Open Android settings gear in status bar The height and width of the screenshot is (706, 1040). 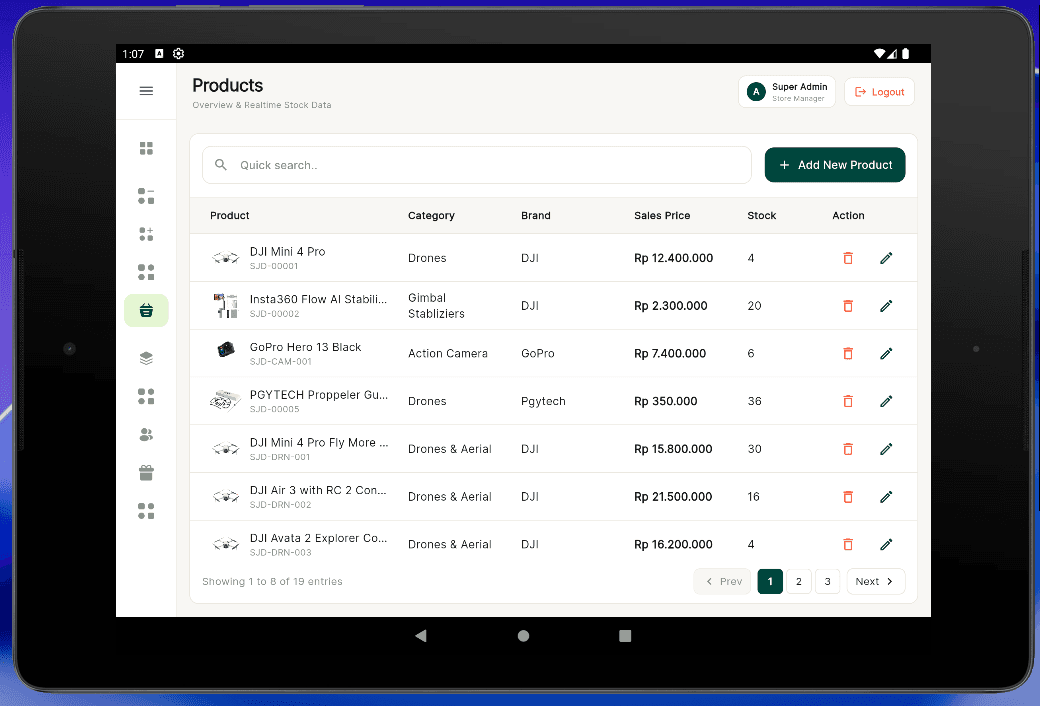click(x=178, y=54)
